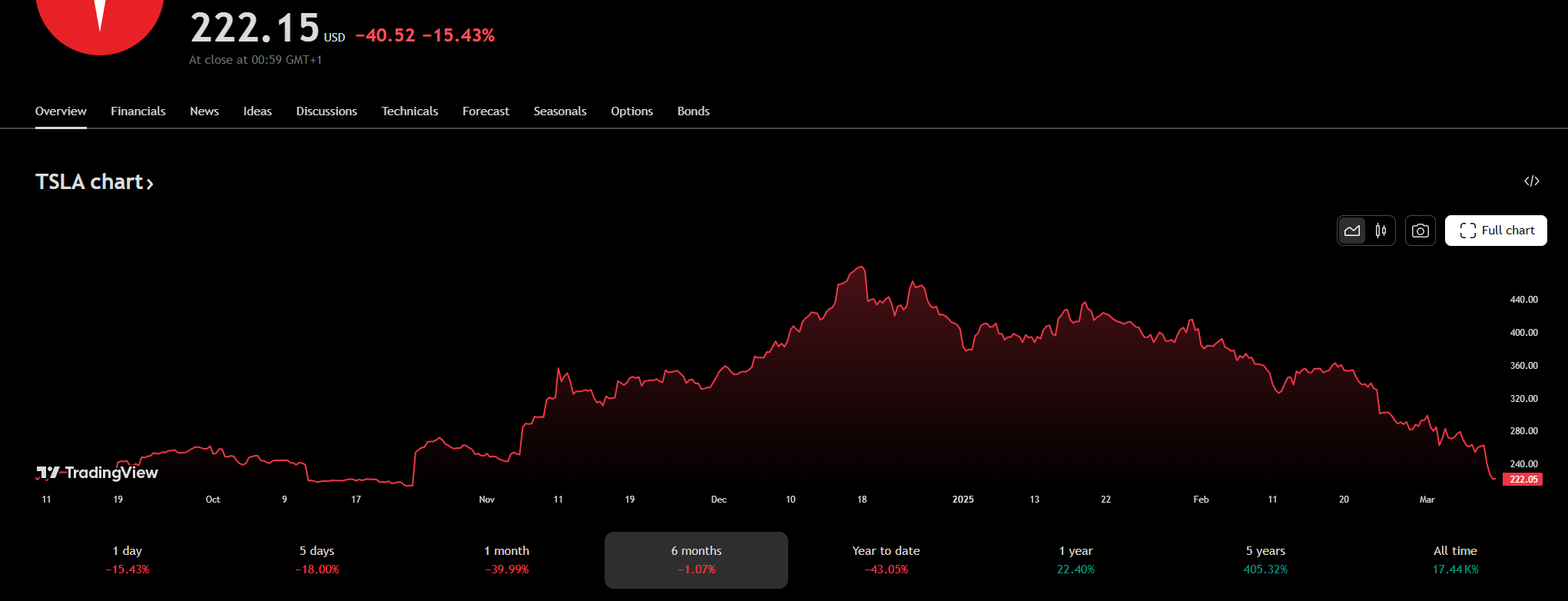View the Forecast tab
The width and height of the screenshot is (1568, 601).
[x=486, y=111]
